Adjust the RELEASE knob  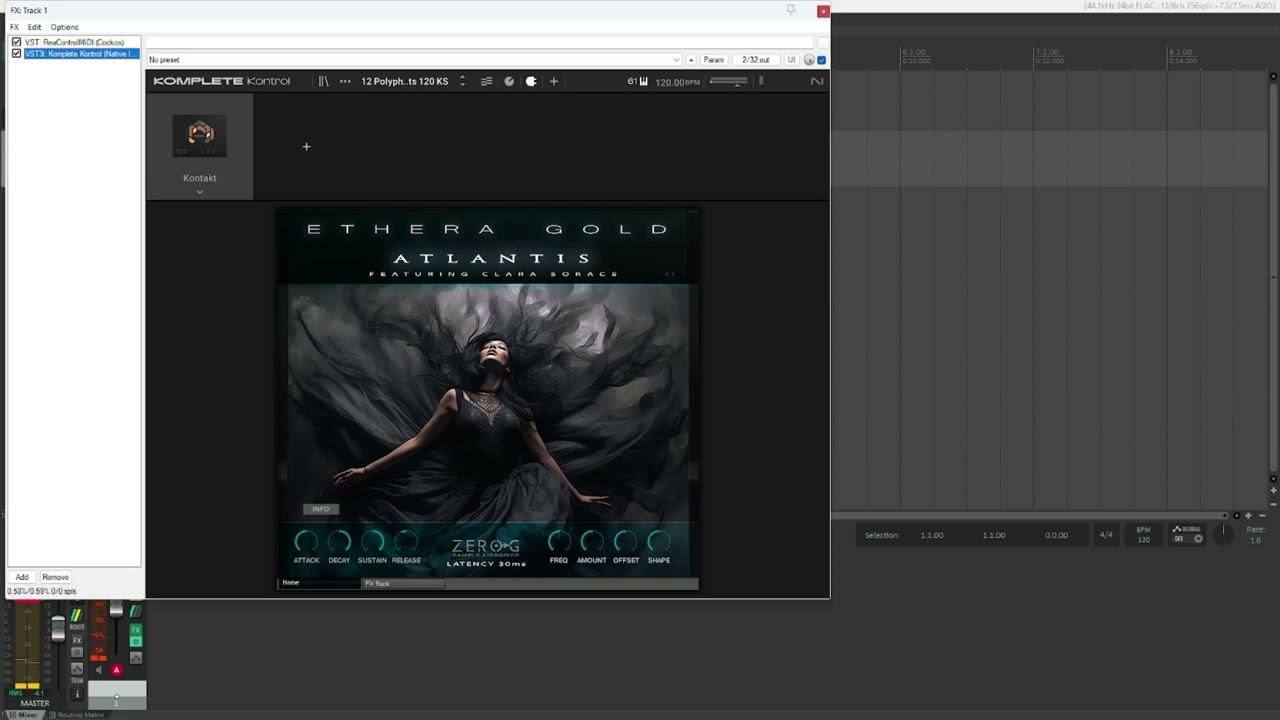(x=406, y=541)
